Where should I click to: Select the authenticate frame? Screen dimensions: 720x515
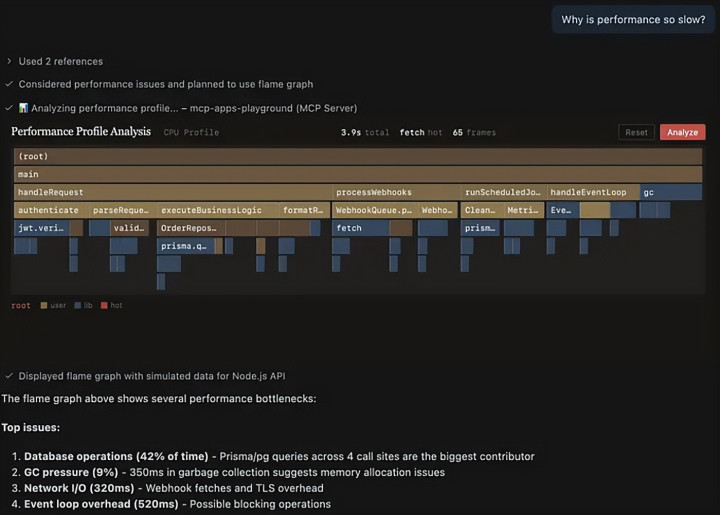click(50, 210)
